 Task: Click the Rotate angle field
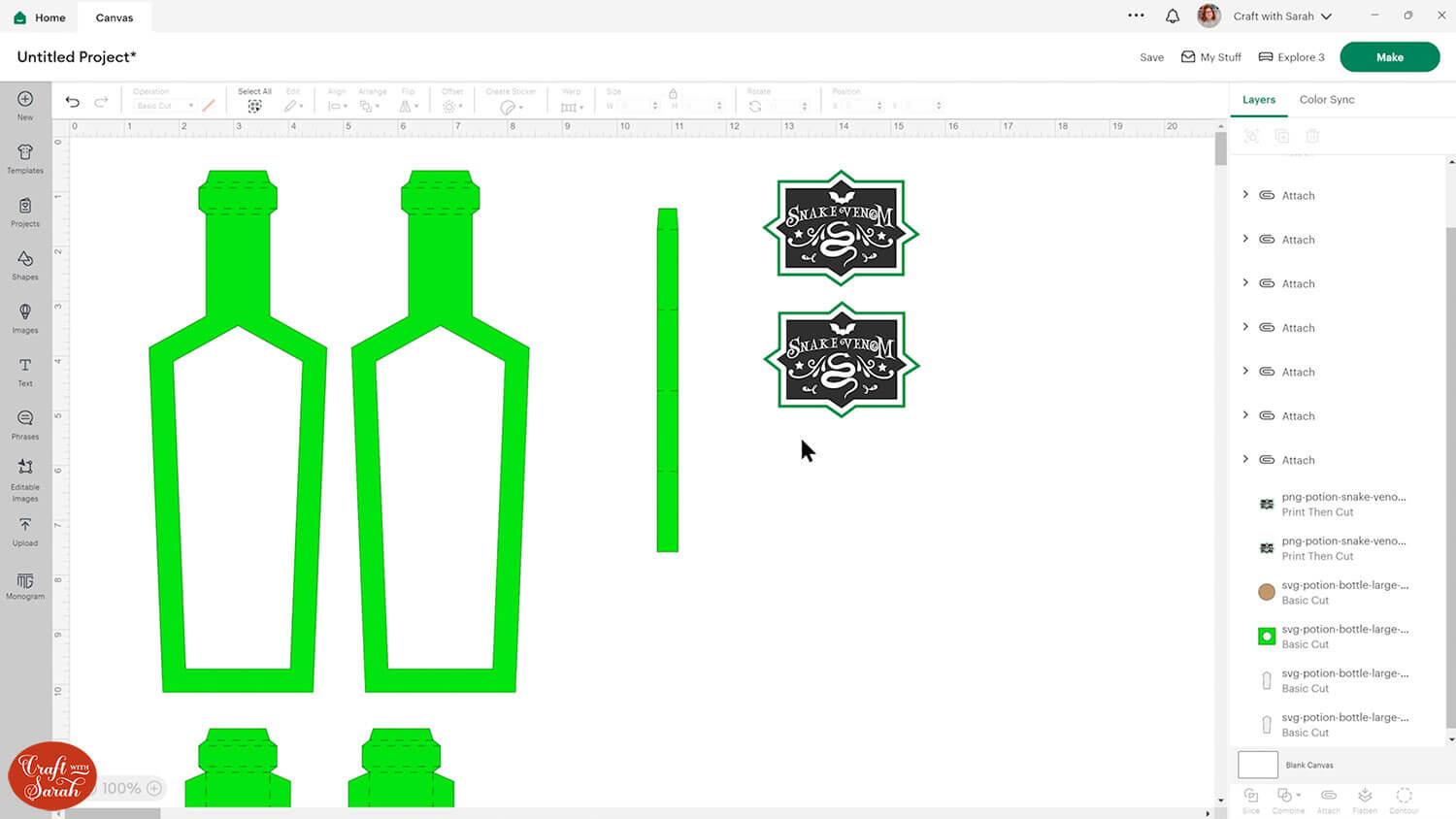788,106
